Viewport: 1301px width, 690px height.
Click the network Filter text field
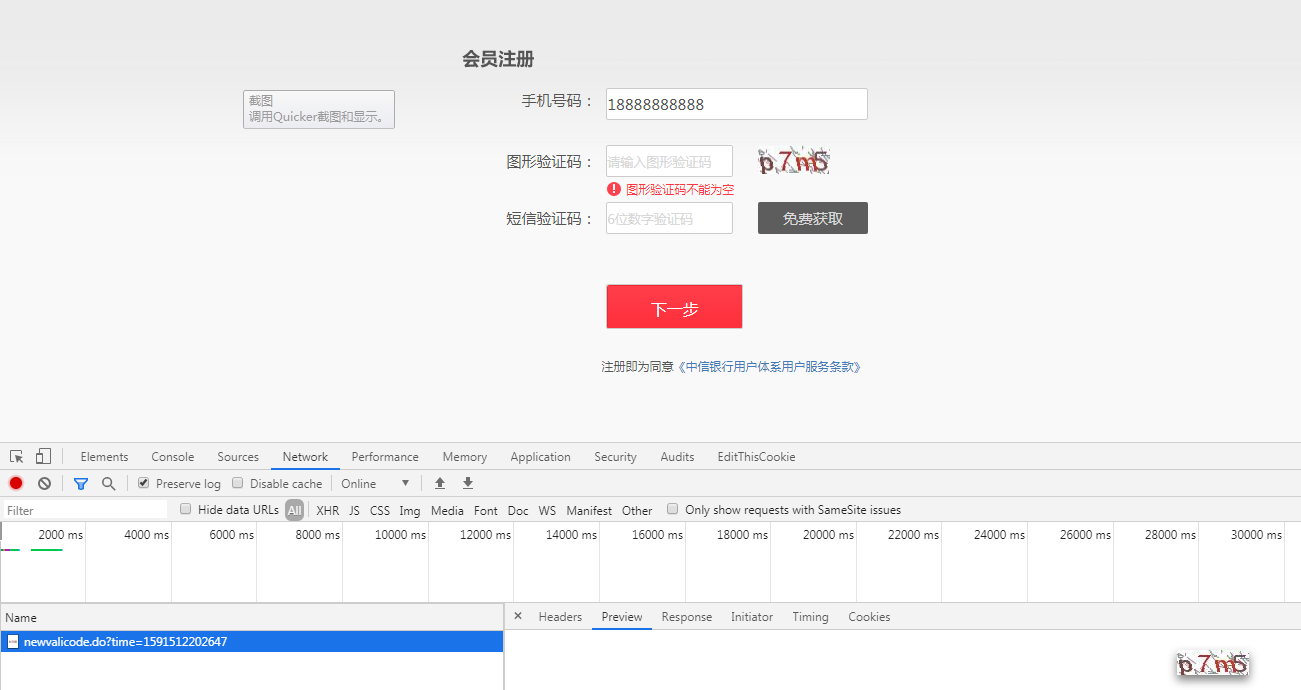[x=85, y=510]
